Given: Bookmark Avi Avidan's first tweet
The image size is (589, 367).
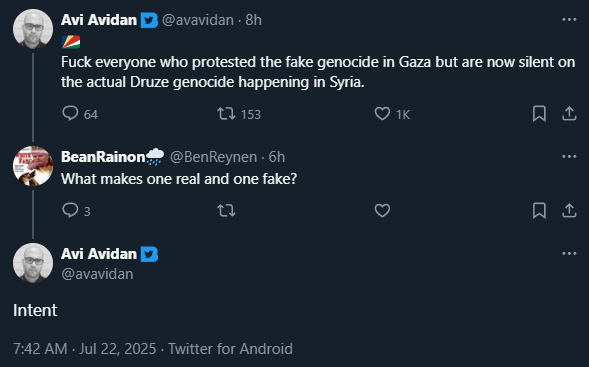Looking at the screenshot, I should pos(539,113).
